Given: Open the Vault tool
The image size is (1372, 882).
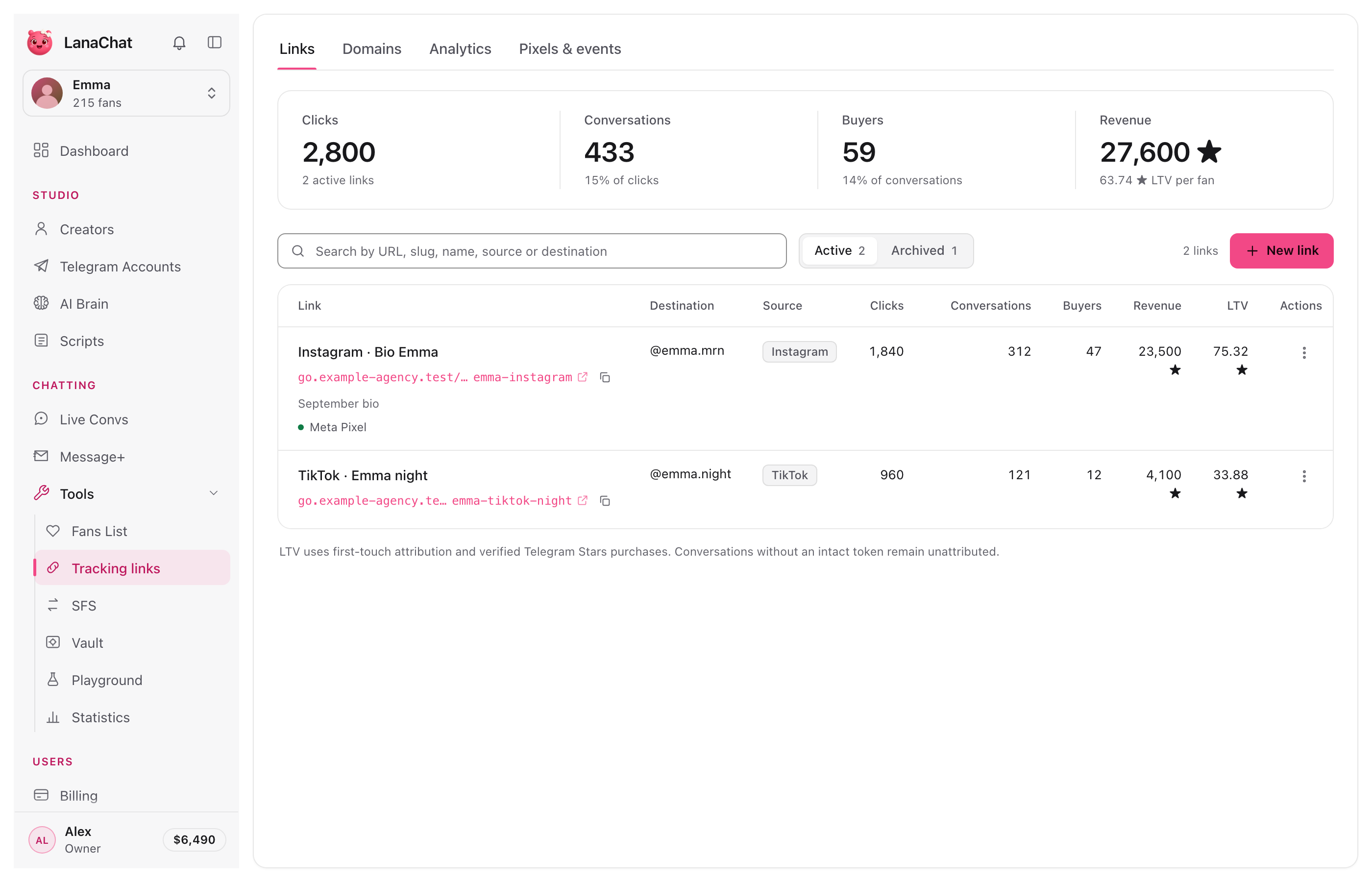Looking at the screenshot, I should (x=132, y=642).
